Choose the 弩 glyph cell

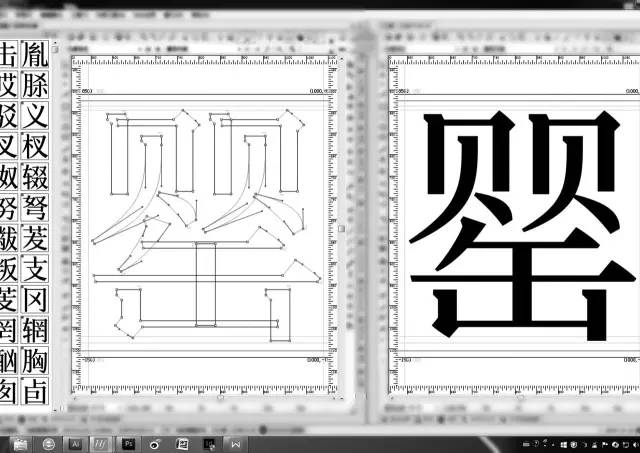click(35, 208)
